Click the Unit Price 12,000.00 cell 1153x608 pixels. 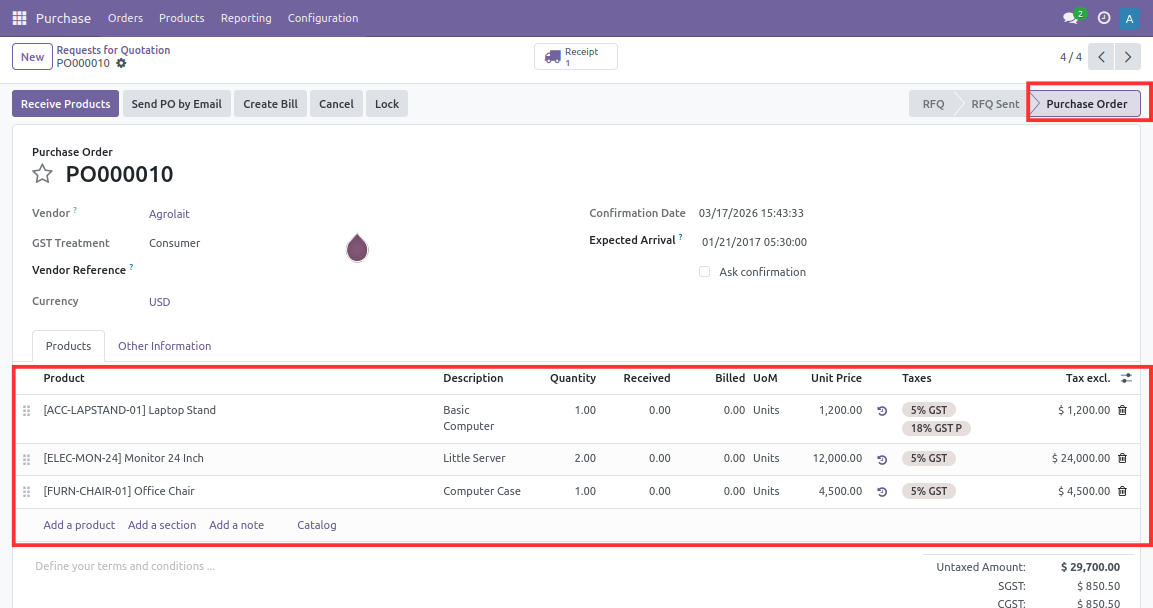click(837, 458)
